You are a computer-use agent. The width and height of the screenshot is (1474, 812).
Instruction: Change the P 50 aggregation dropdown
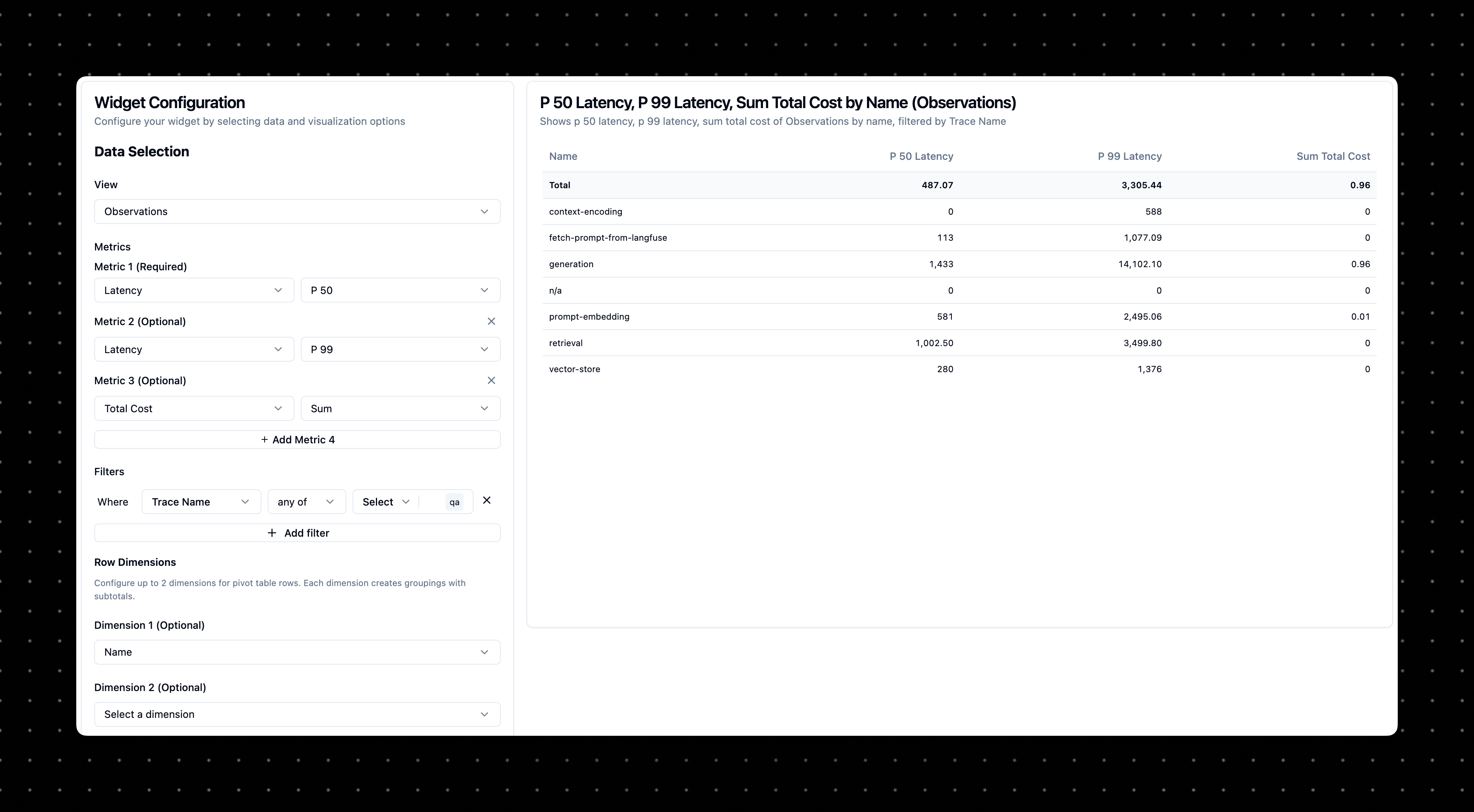(x=399, y=290)
